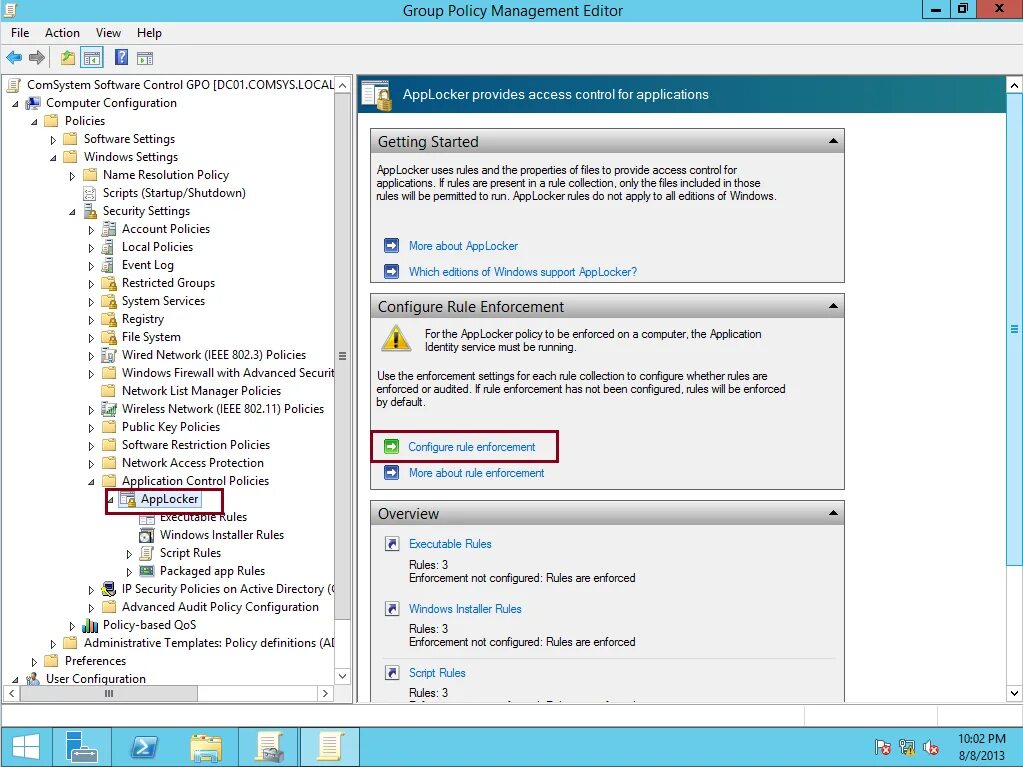This screenshot has height=767, width=1023.
Task: Expand the Software Settings tree node
Action: (53, 140)
